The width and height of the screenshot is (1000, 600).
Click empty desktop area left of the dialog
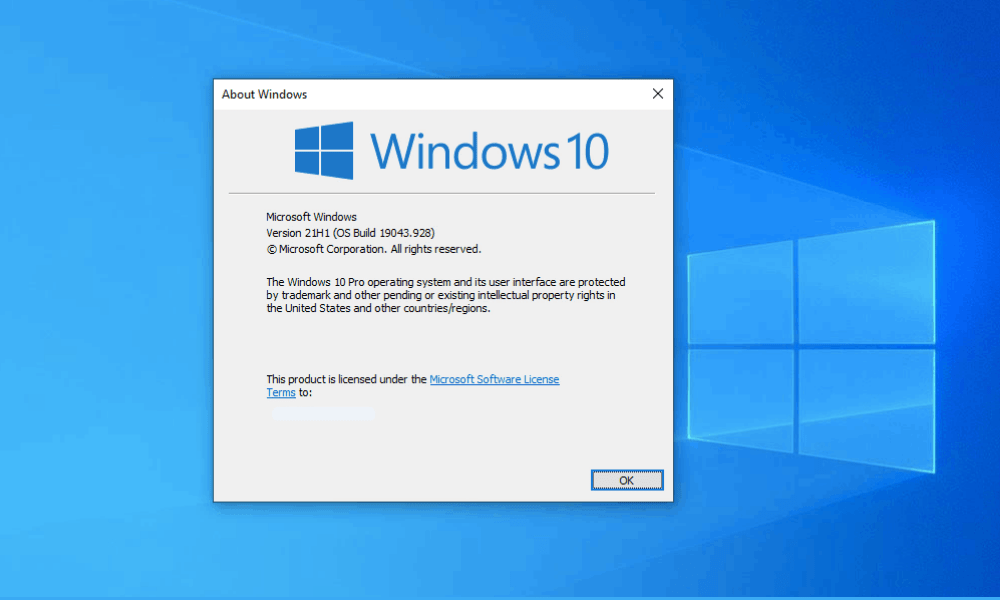tap(100, 300)
